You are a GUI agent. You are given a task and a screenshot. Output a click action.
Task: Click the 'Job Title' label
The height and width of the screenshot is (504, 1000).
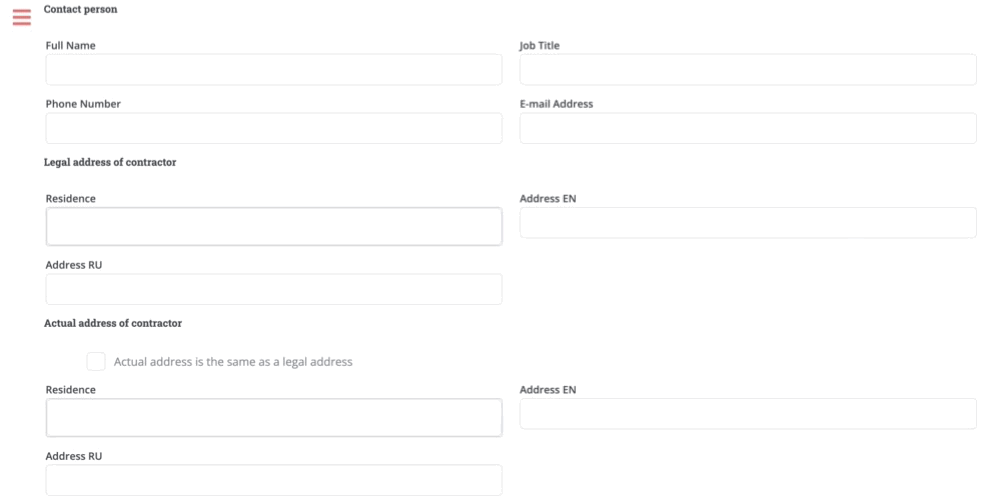539,45
